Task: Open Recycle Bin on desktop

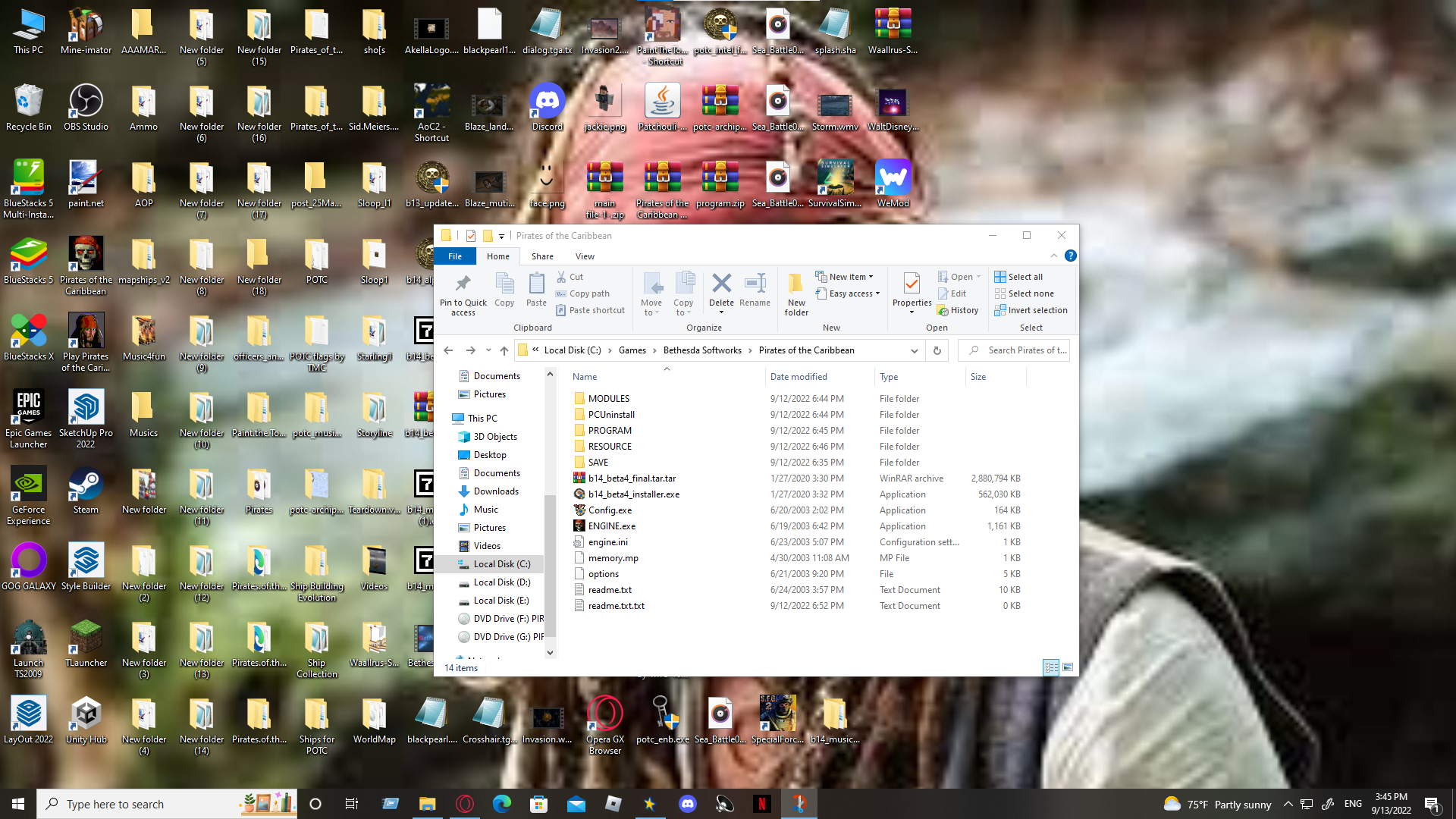Action: click(x=28, y=108)
